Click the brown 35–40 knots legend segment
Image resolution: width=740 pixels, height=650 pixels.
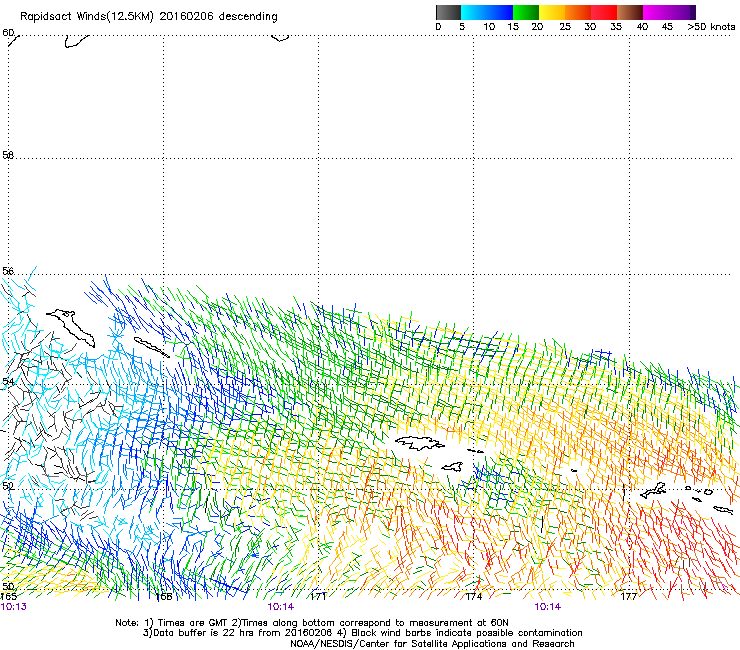click(x=630, y=12)
